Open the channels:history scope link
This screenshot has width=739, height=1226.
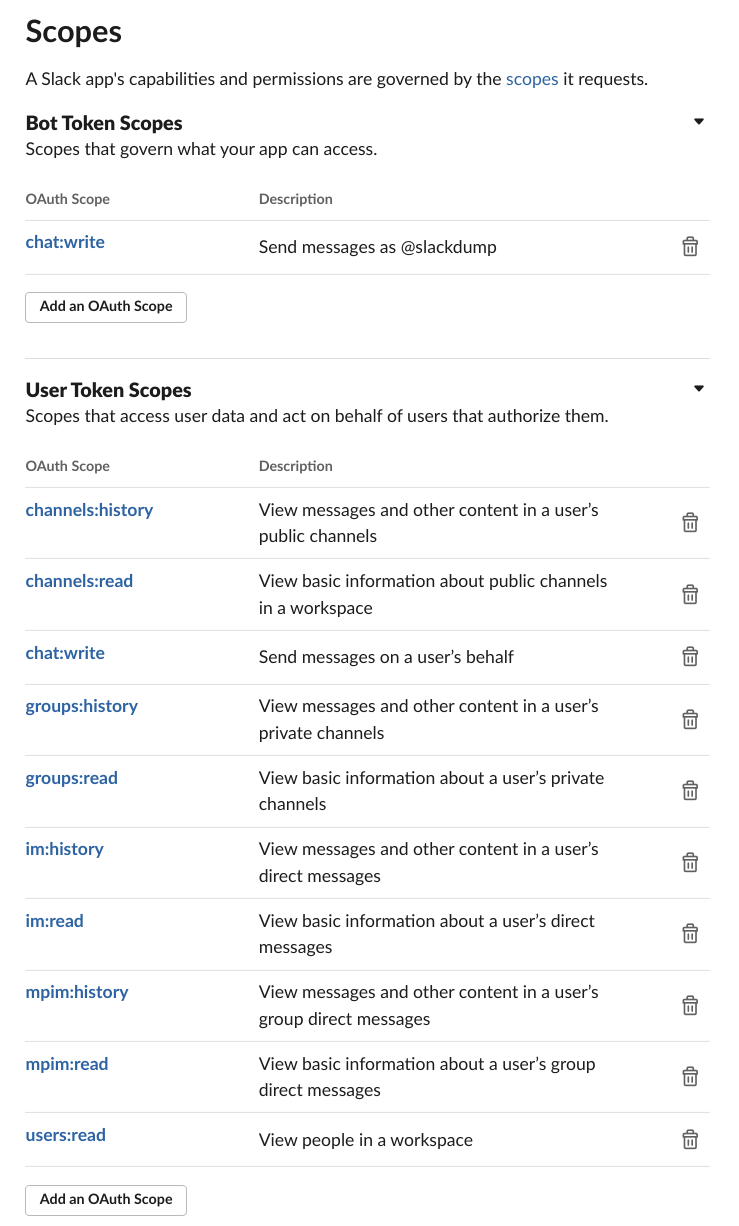click(89, 510)
